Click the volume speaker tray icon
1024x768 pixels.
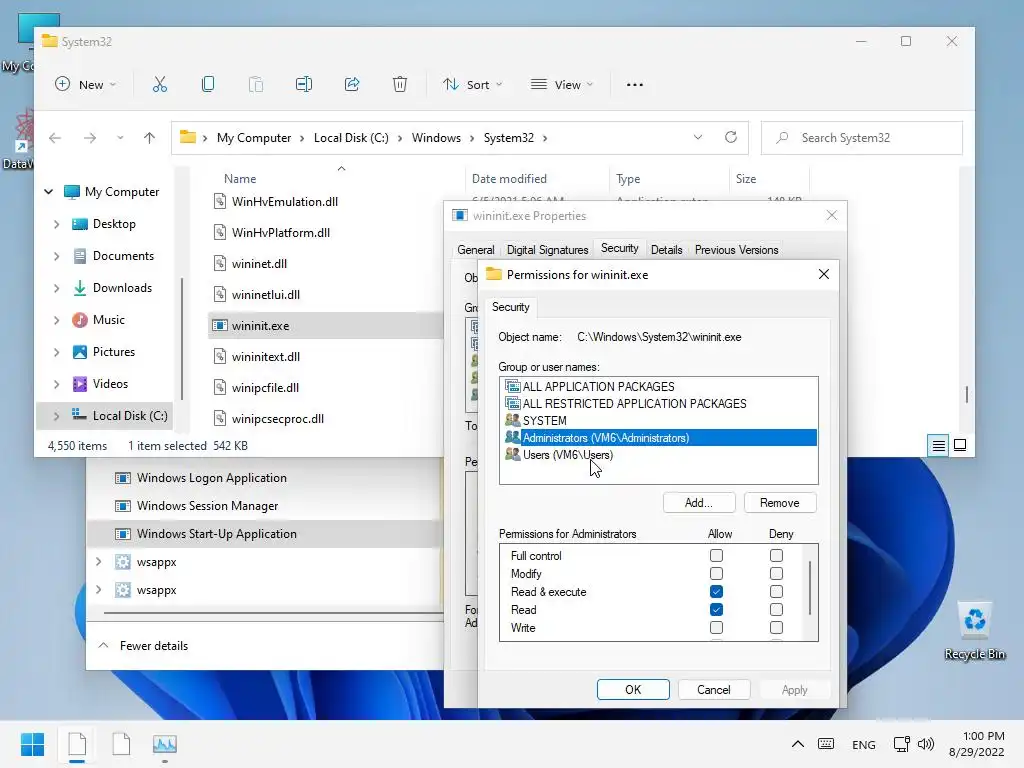click(x=925, y=744)
